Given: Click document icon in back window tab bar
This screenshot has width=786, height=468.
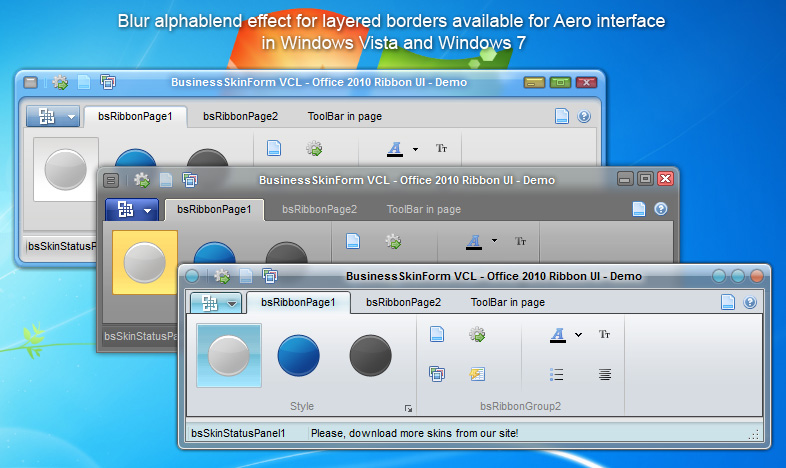Looking at the screenshot, I should coord(561,116).
